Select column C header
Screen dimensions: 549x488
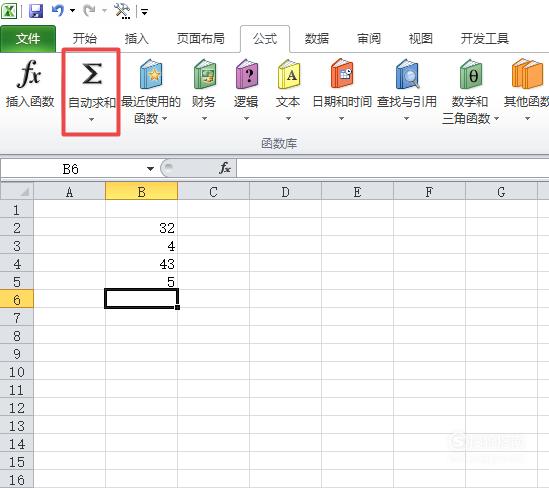[x=214, y=191]
